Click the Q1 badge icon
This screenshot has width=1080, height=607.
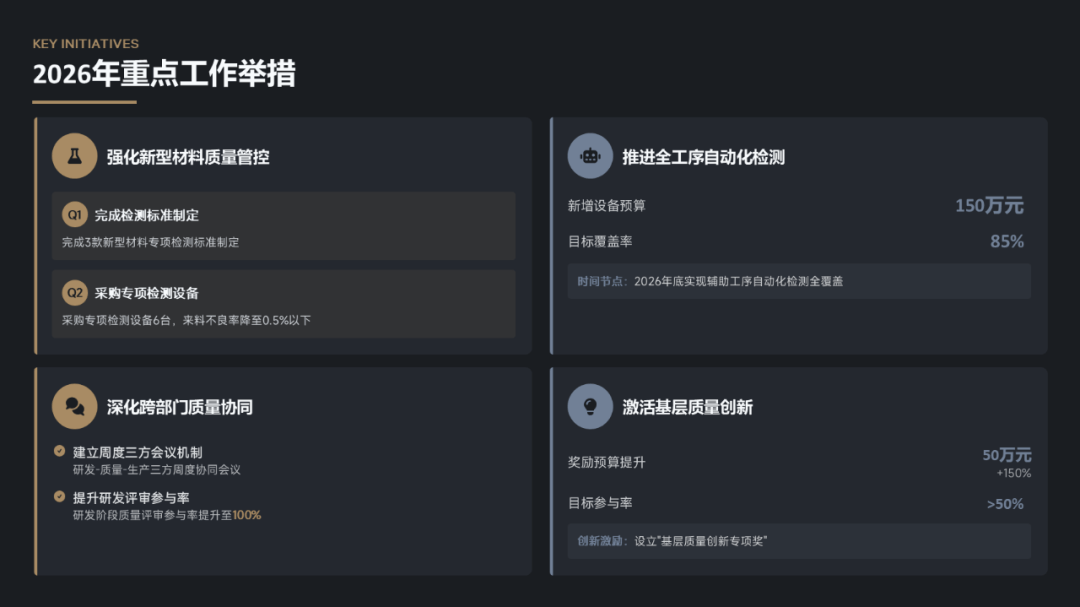click(75, 215)
